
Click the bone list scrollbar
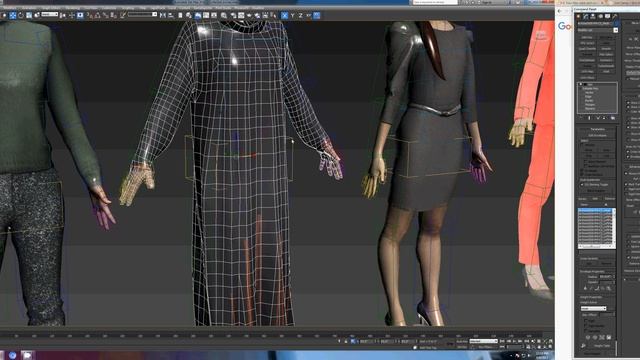[615, 227]
